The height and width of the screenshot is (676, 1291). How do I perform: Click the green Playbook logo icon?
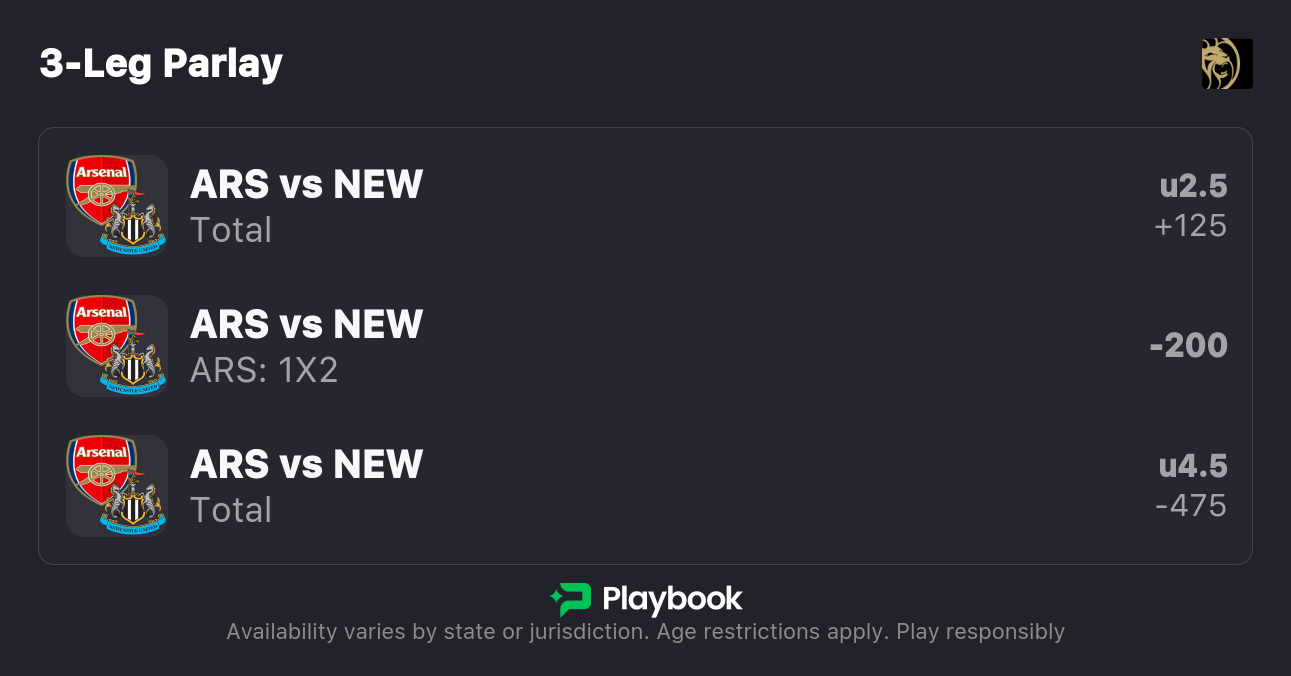[571, 599]
